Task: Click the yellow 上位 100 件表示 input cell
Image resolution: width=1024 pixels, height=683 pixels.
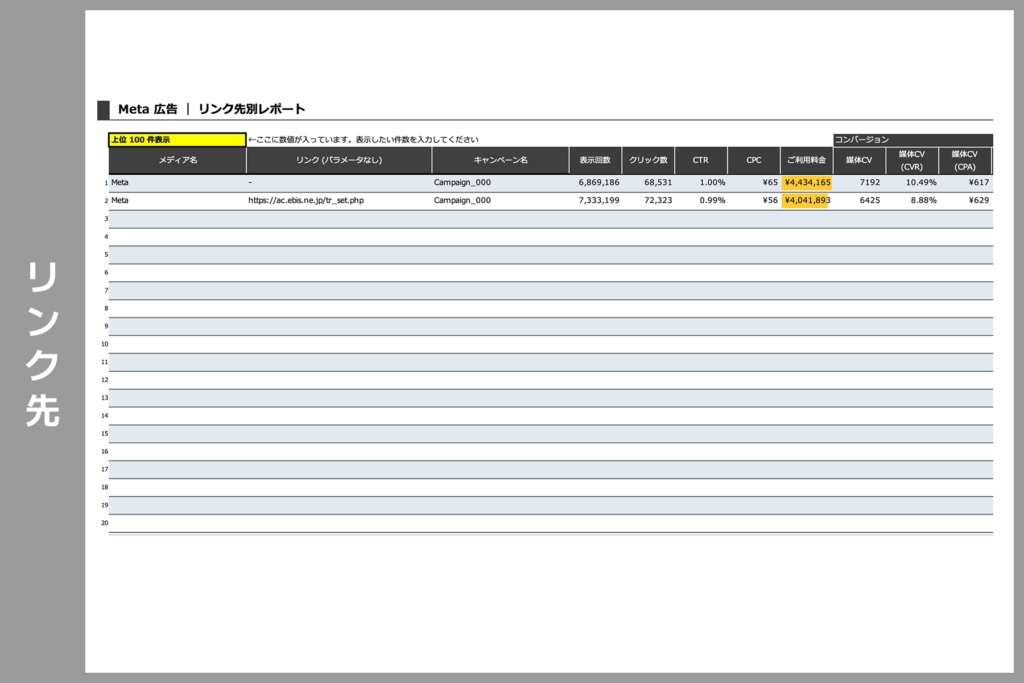Action: click(x=176, y=140)
